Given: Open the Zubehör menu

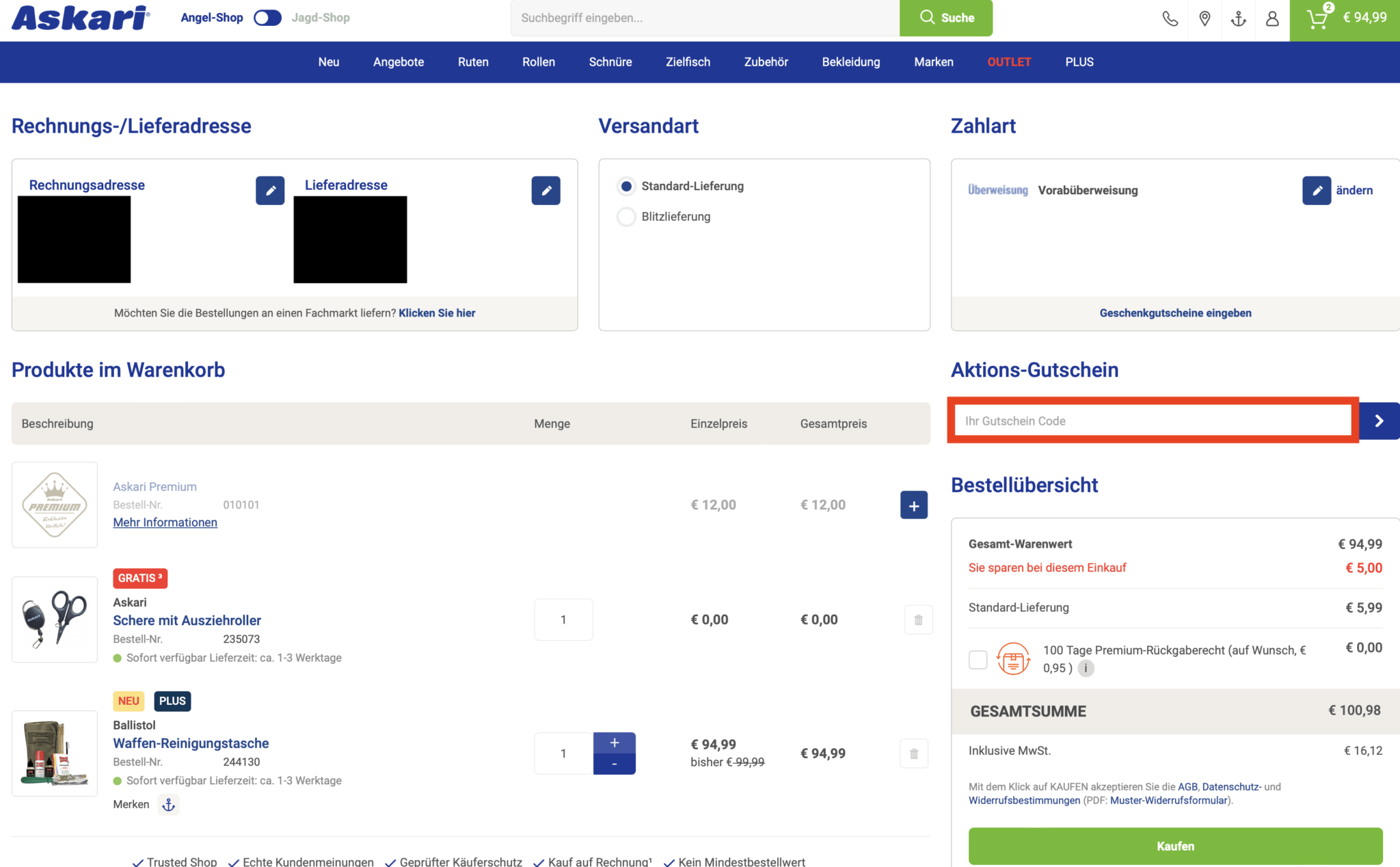Looking at the screenshot, I should 766,62.
